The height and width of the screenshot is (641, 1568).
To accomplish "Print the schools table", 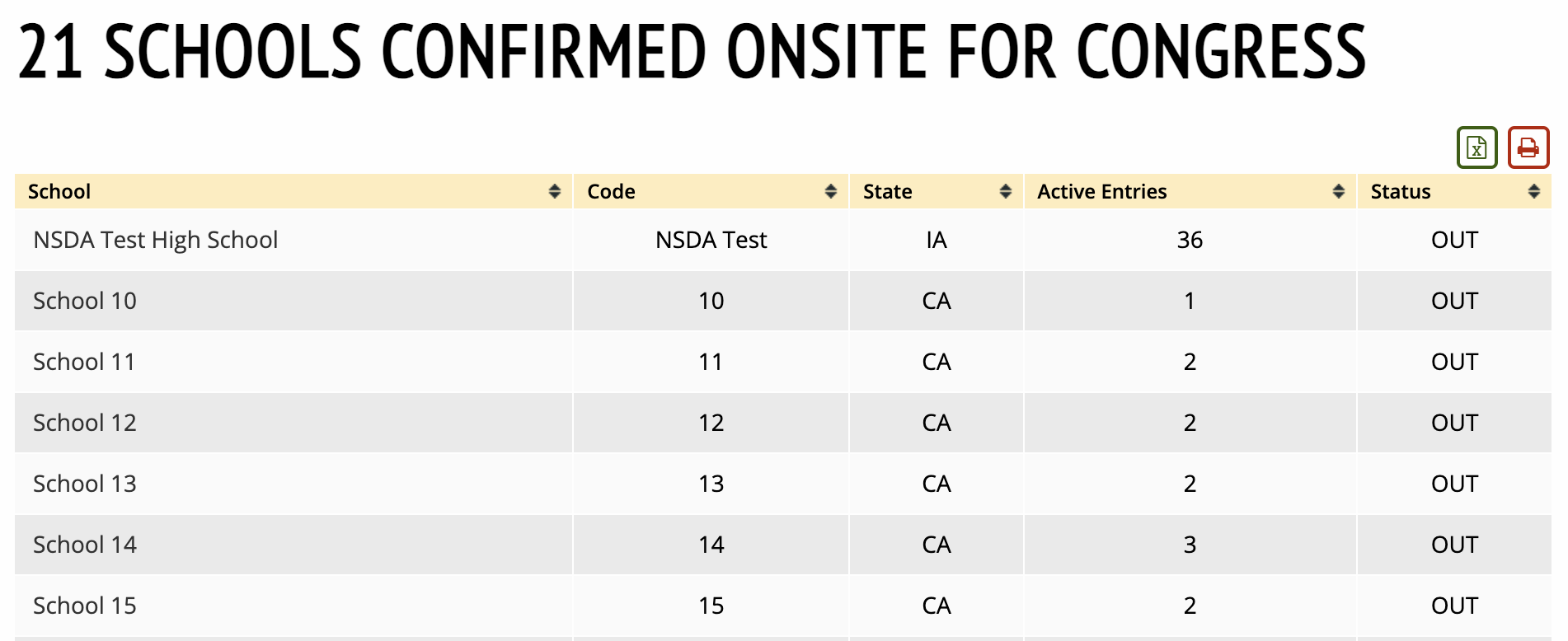I will pos(1528,147).
